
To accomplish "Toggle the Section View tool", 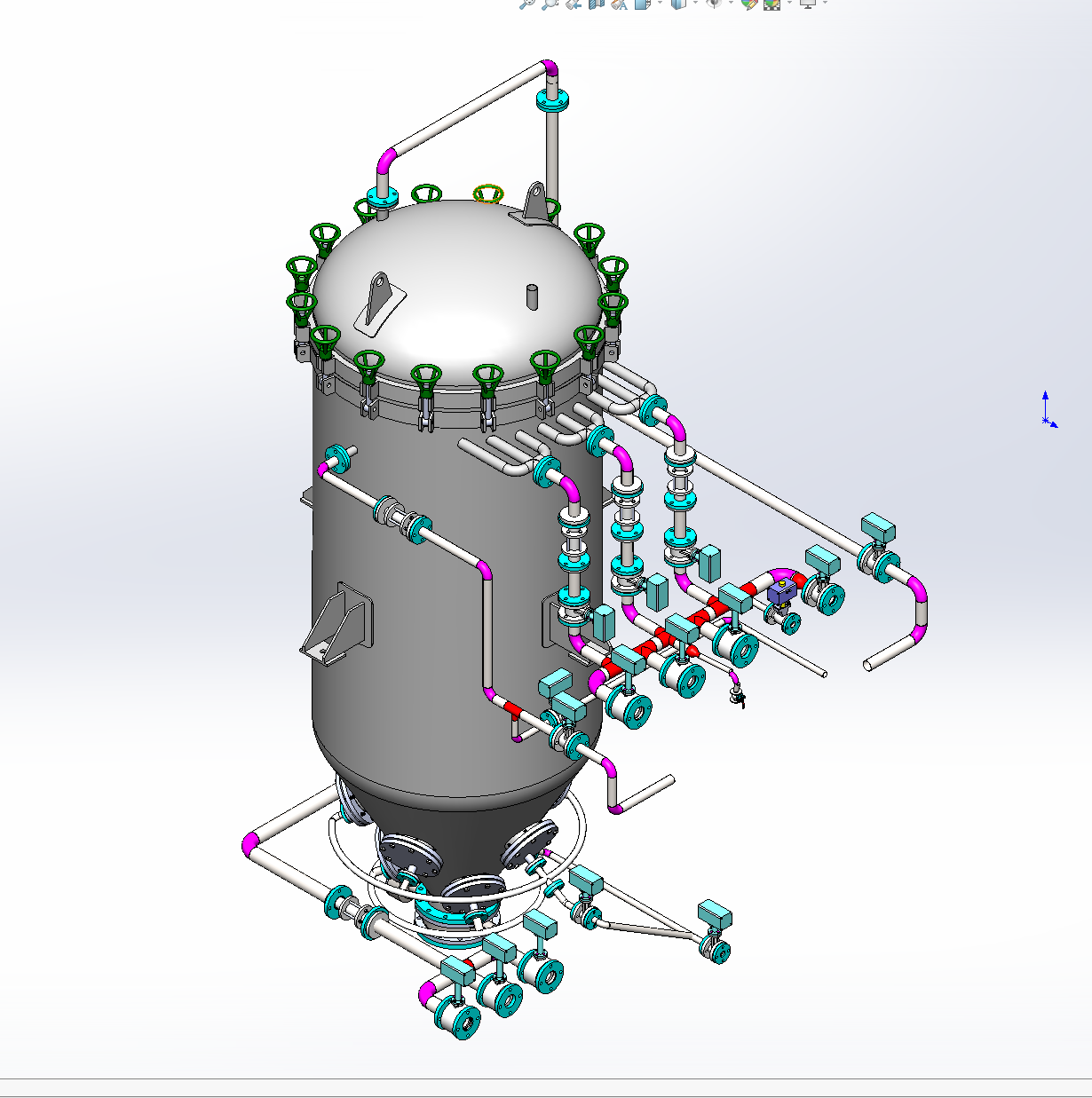I will [597, 4].
